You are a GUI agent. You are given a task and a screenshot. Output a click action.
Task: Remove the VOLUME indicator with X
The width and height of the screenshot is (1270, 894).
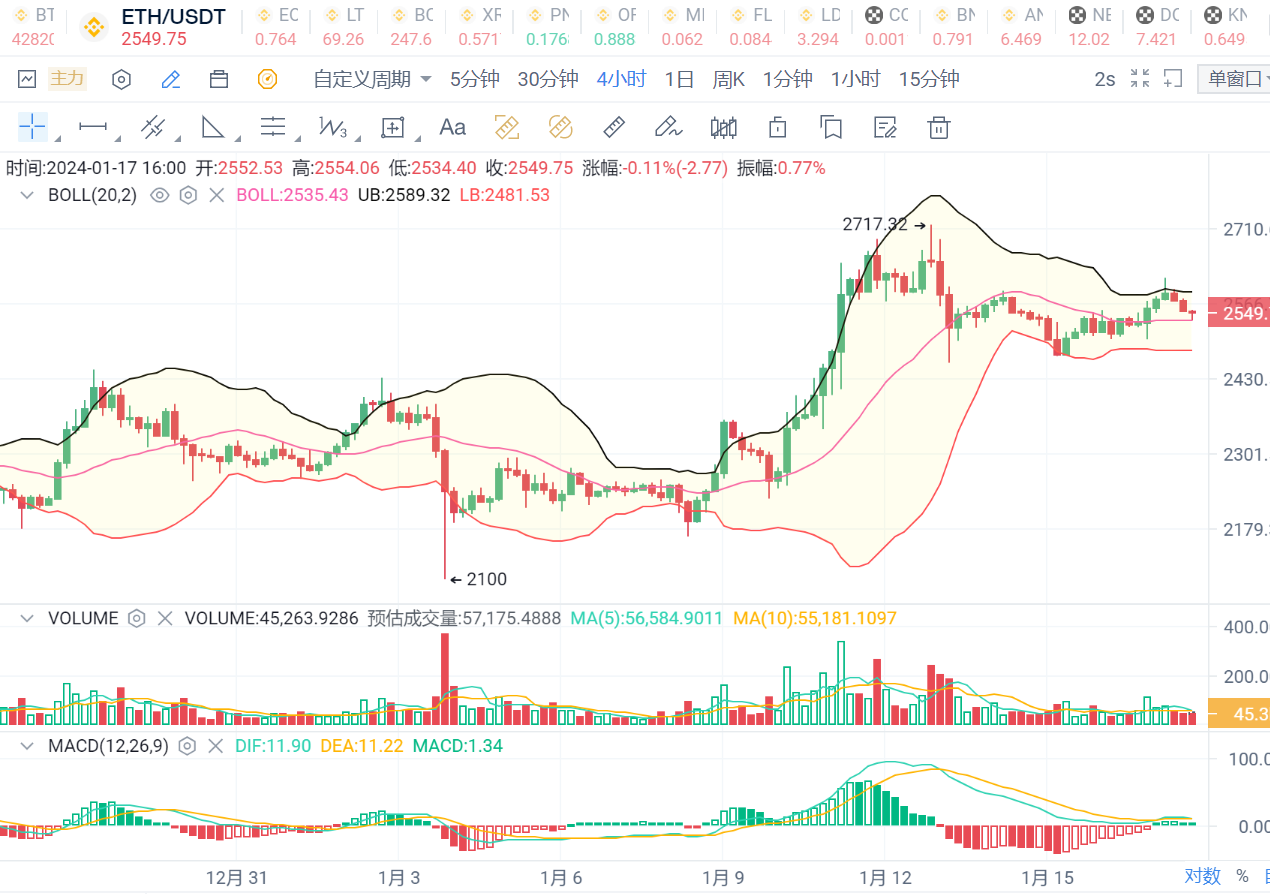click(x=166, y=618)
